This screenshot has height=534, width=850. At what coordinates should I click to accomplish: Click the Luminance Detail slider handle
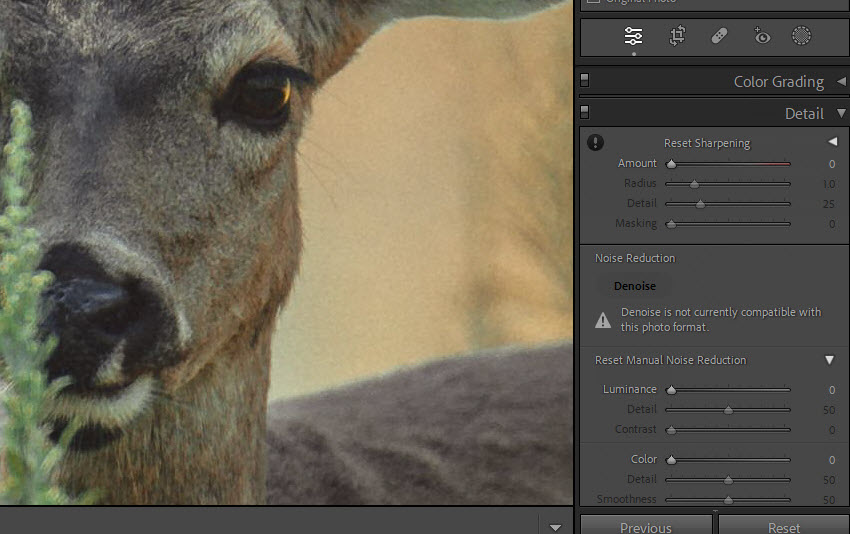pos(729,410)
